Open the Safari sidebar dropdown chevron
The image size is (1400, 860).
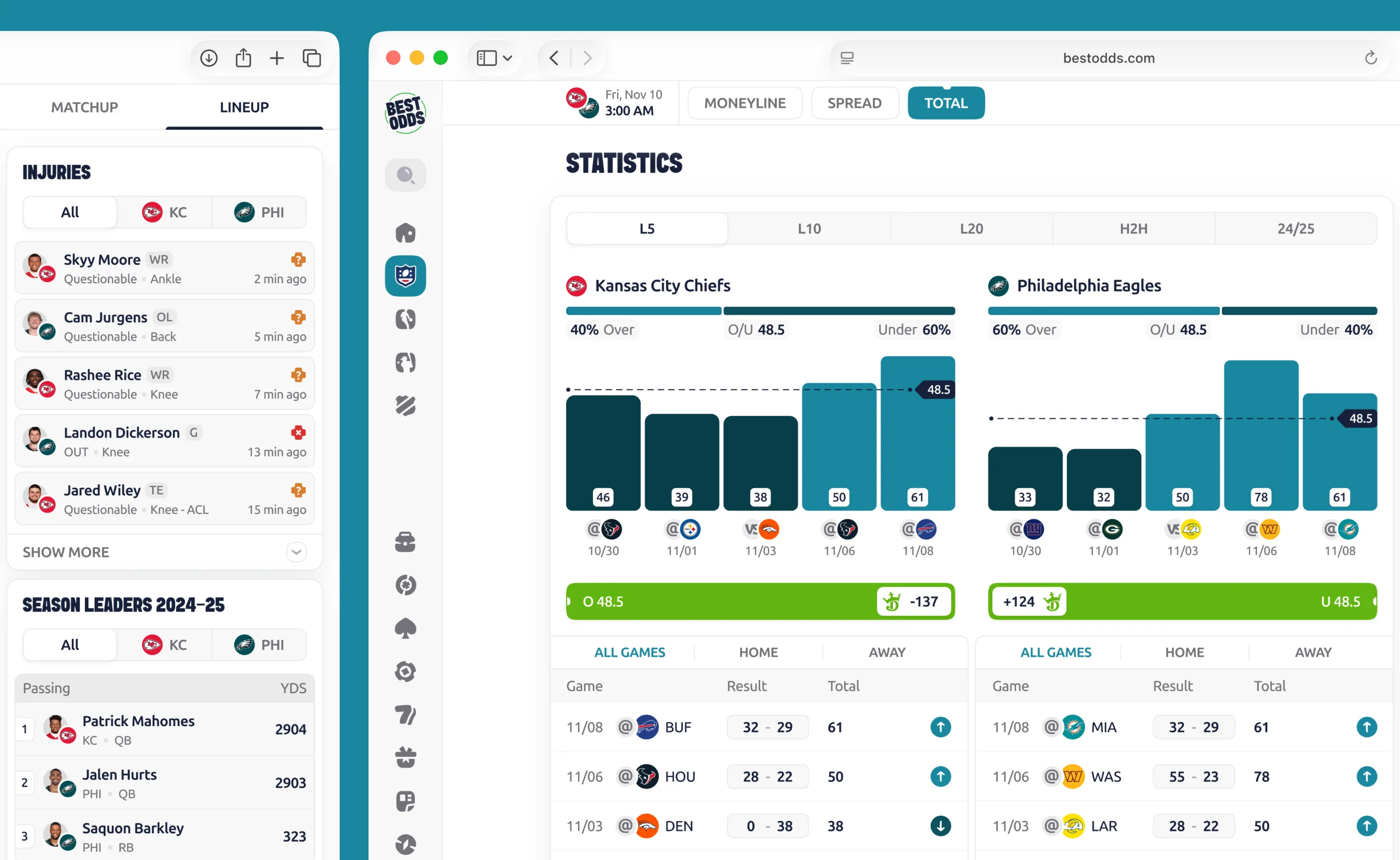coord(507,58)
